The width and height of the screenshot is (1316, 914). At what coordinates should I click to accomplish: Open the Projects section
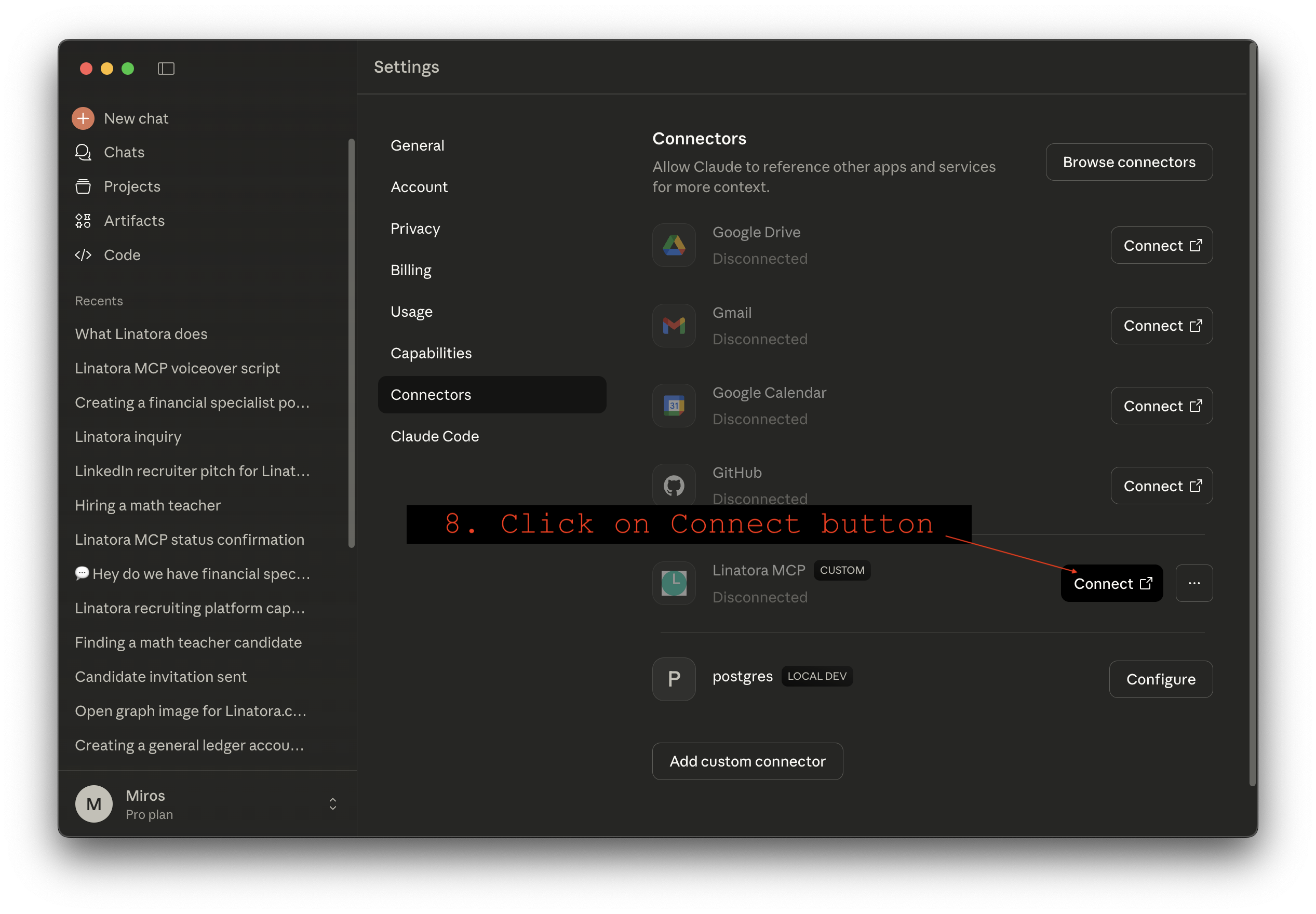tap(84, 186)
